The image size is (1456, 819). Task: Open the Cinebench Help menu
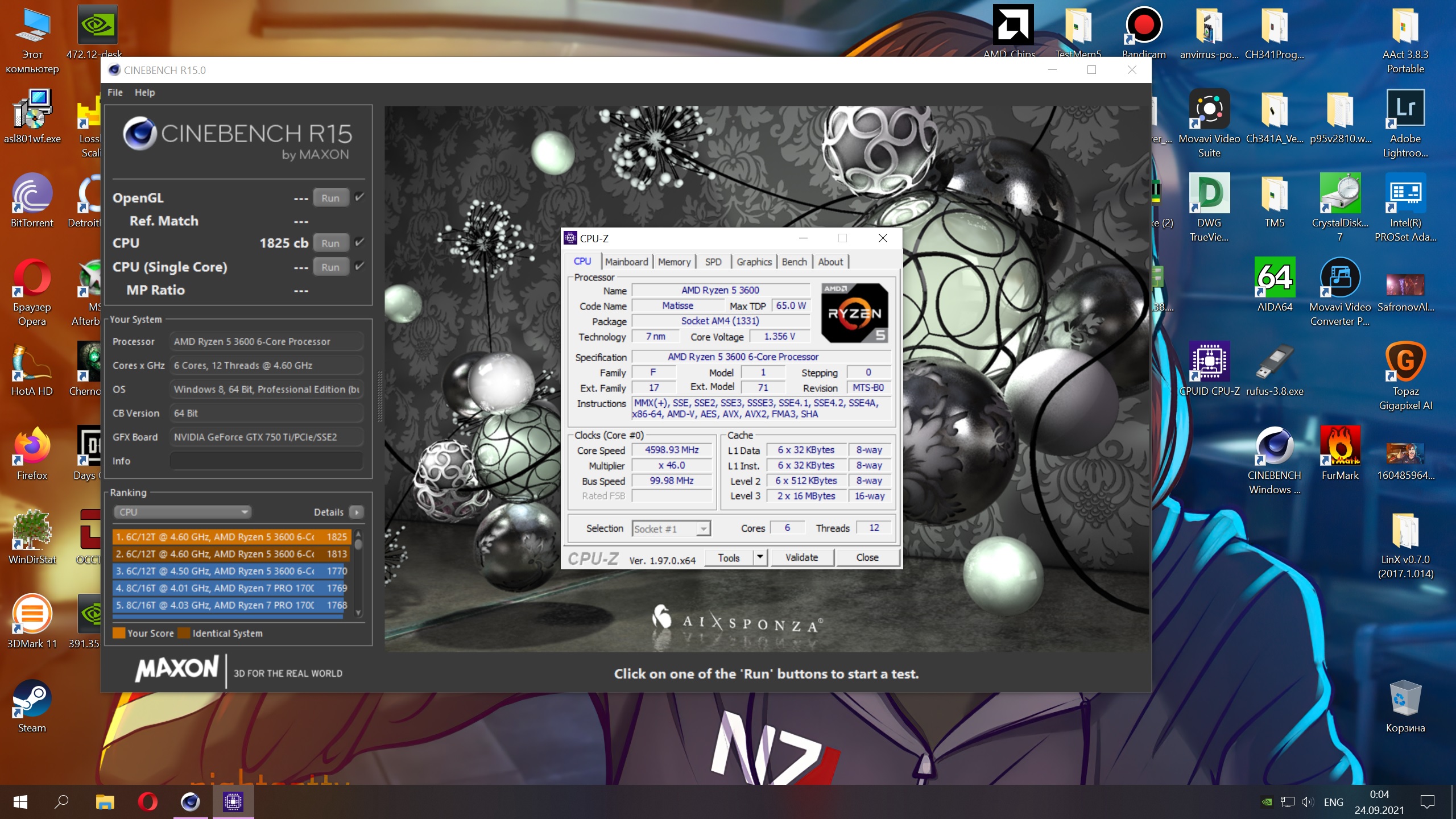144,92
